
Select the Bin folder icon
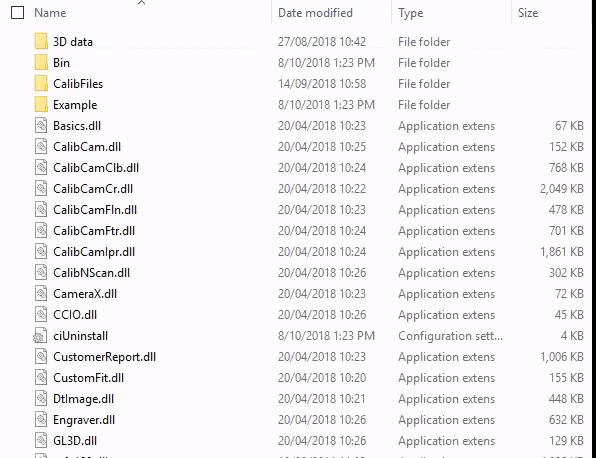[x=41, y=62]
